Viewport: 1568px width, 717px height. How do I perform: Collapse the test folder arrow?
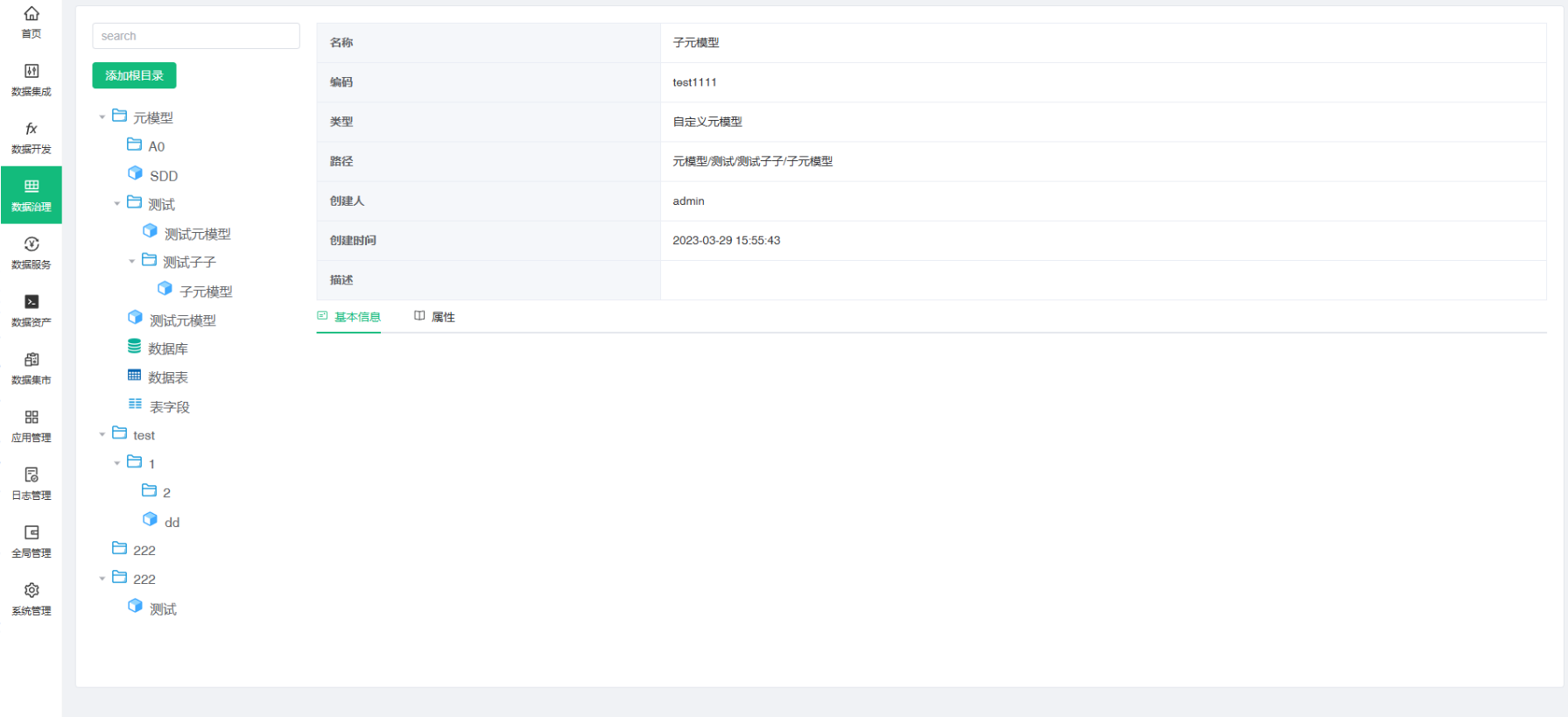pos(102,435)
